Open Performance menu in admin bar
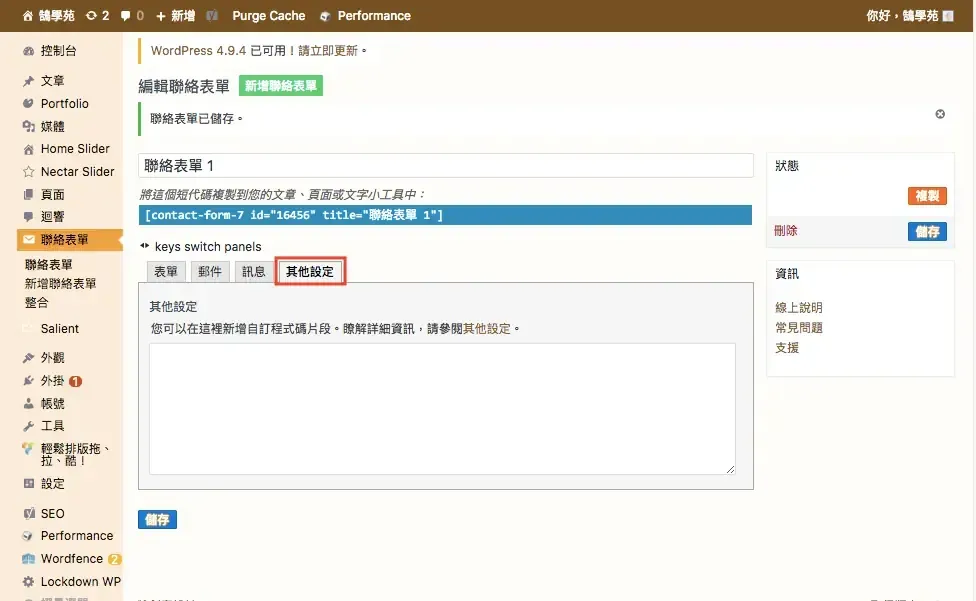Screen dimensions: 976x601 pyautogui.click(x=365, y=16)
